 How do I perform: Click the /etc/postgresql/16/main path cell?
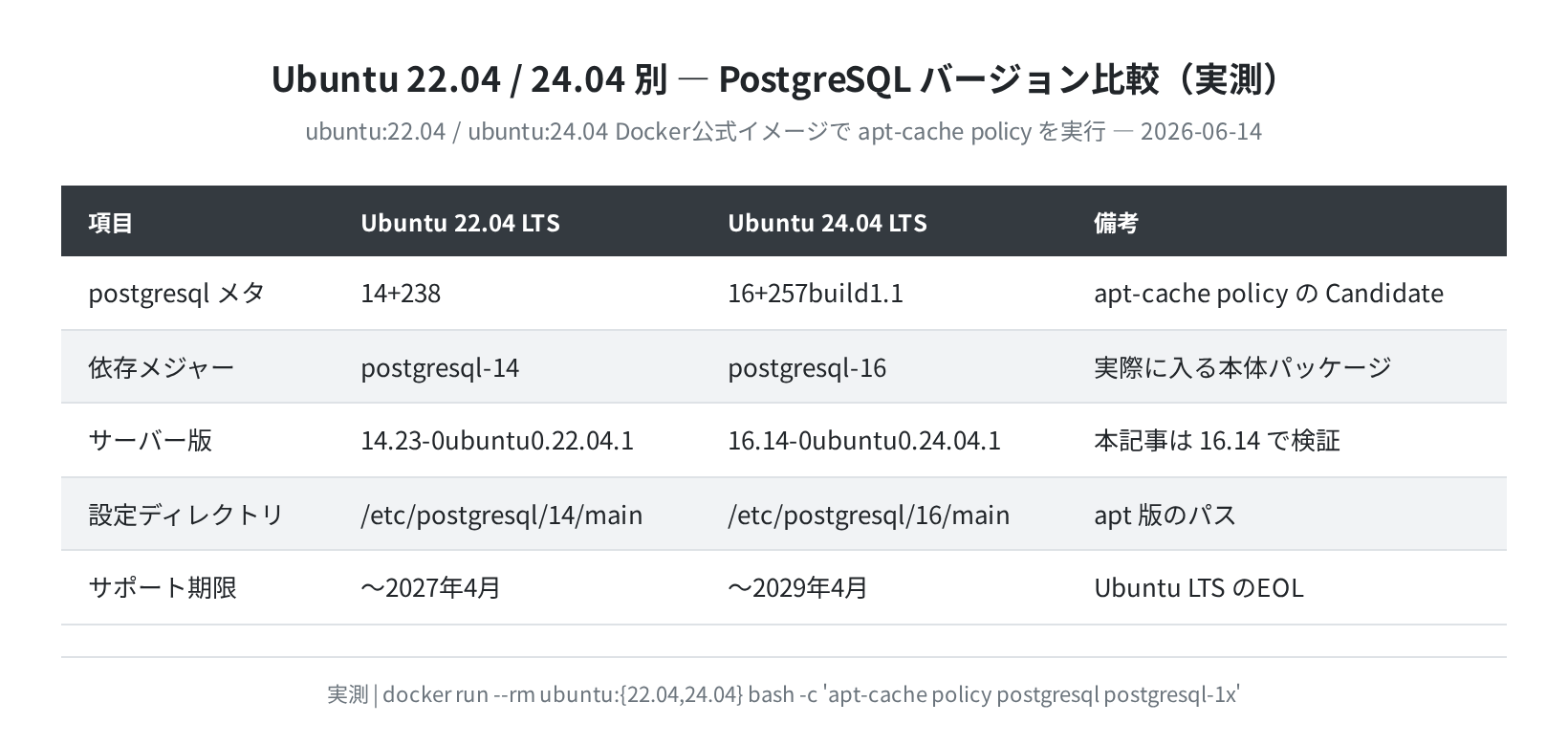point(869,515)
